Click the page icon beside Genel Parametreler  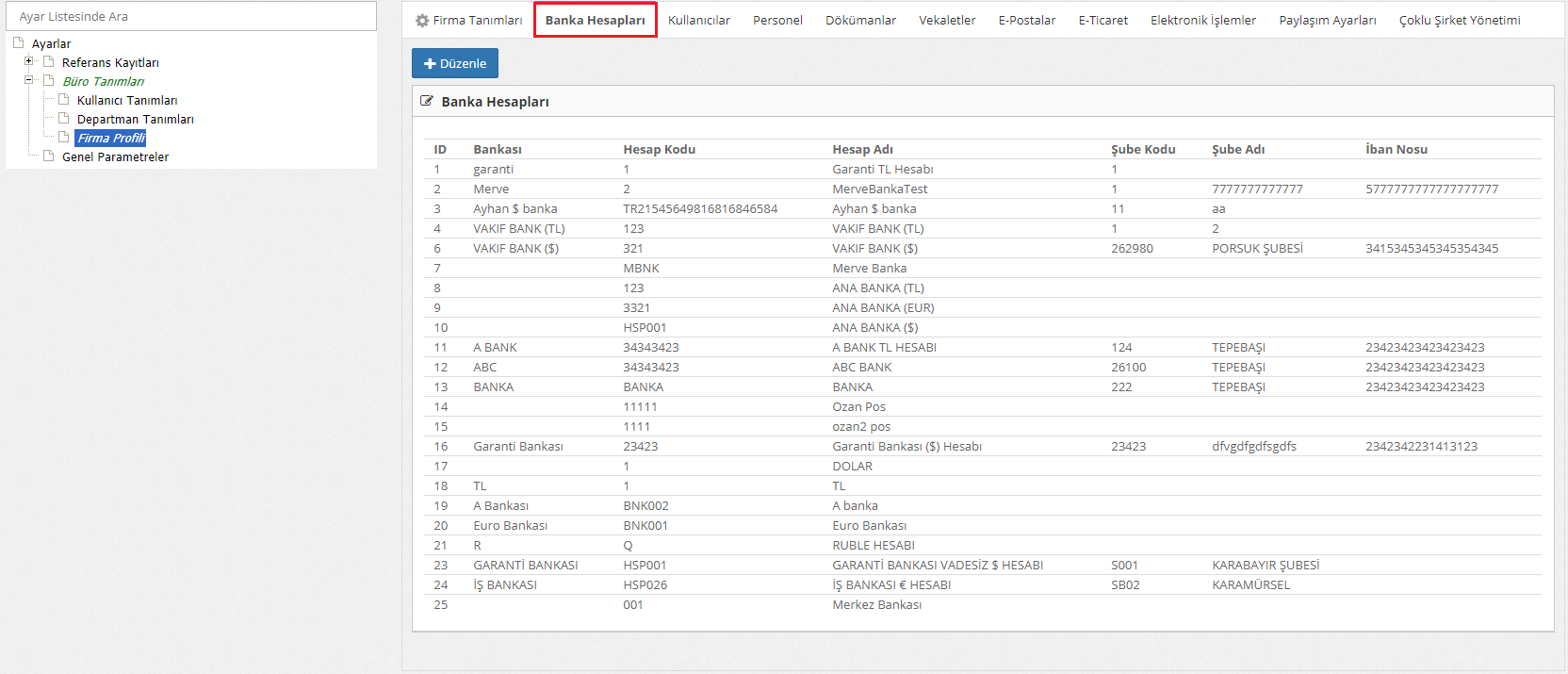[x=49, y=156]
